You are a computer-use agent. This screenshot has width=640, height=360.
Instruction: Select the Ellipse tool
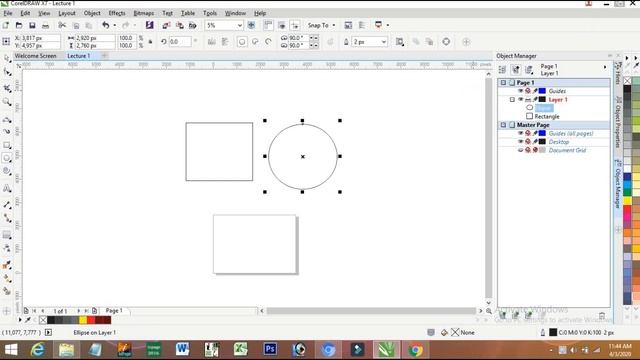pyautogui.click(x=7, y=158)
